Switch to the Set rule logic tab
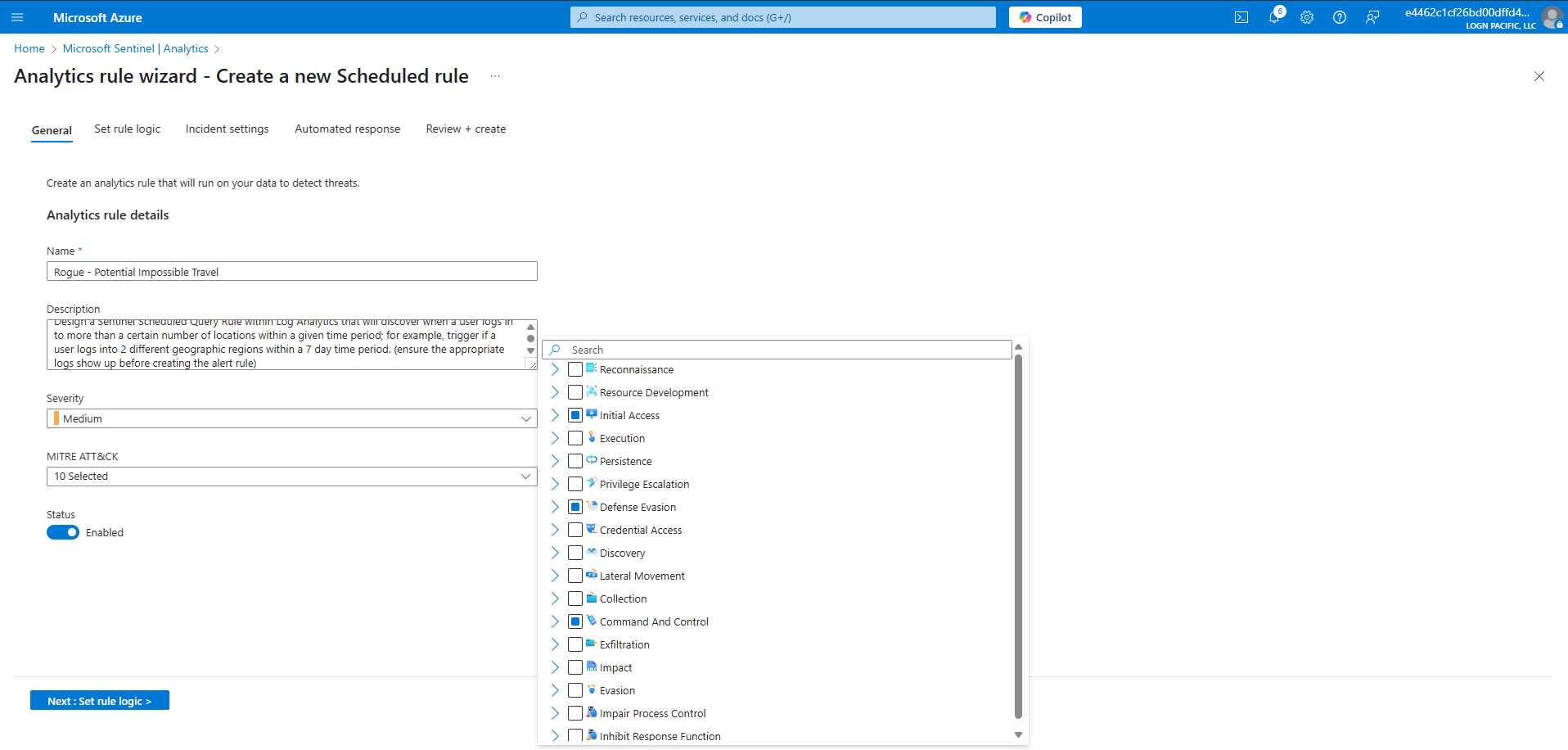Screen dimensions: 1568x750 (127, 129)
